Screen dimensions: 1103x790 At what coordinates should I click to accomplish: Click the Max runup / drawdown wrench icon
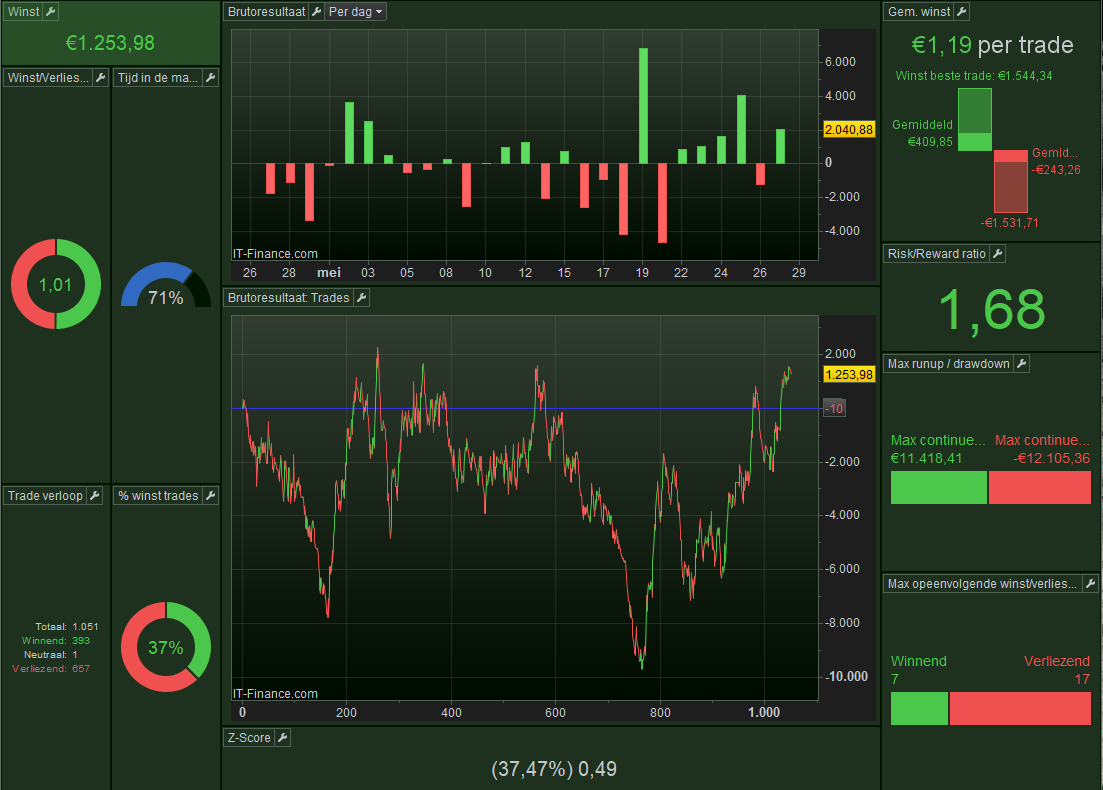click(x=1021, y=364)
